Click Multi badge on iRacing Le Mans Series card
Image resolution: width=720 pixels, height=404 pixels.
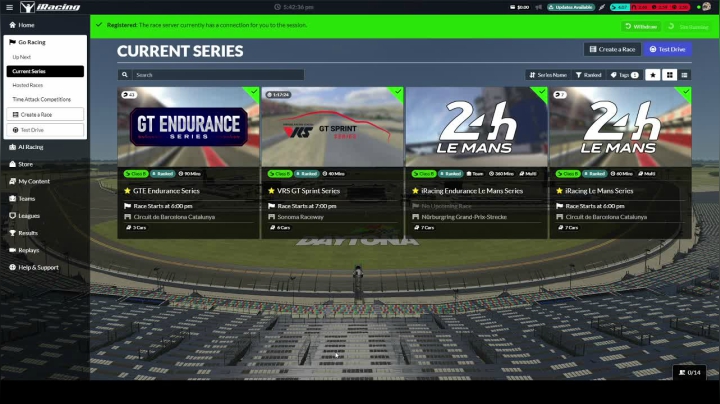[x=647, y=174]
